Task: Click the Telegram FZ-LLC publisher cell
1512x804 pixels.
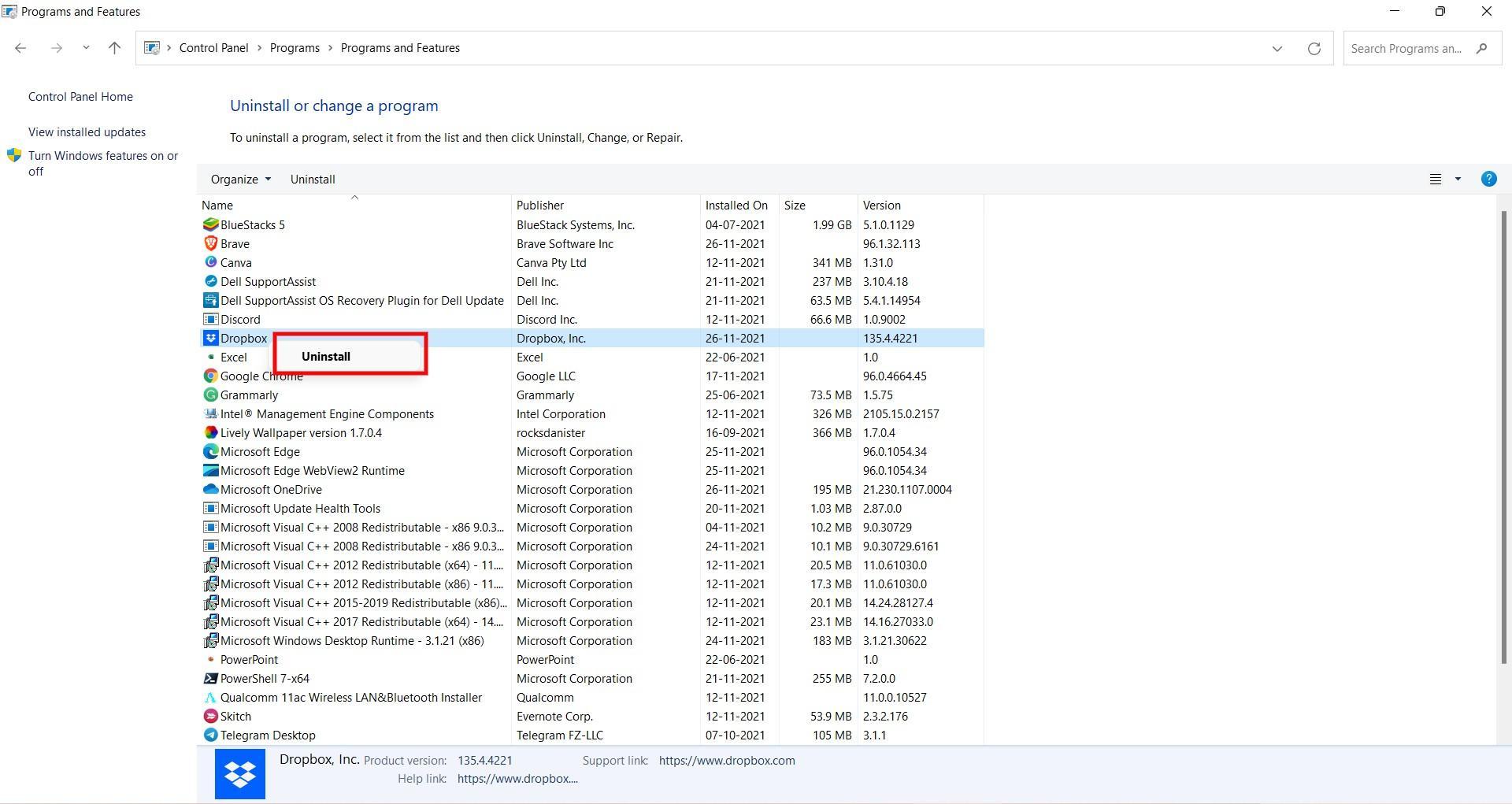Action: pyautogui.click(x=560, y=735)
